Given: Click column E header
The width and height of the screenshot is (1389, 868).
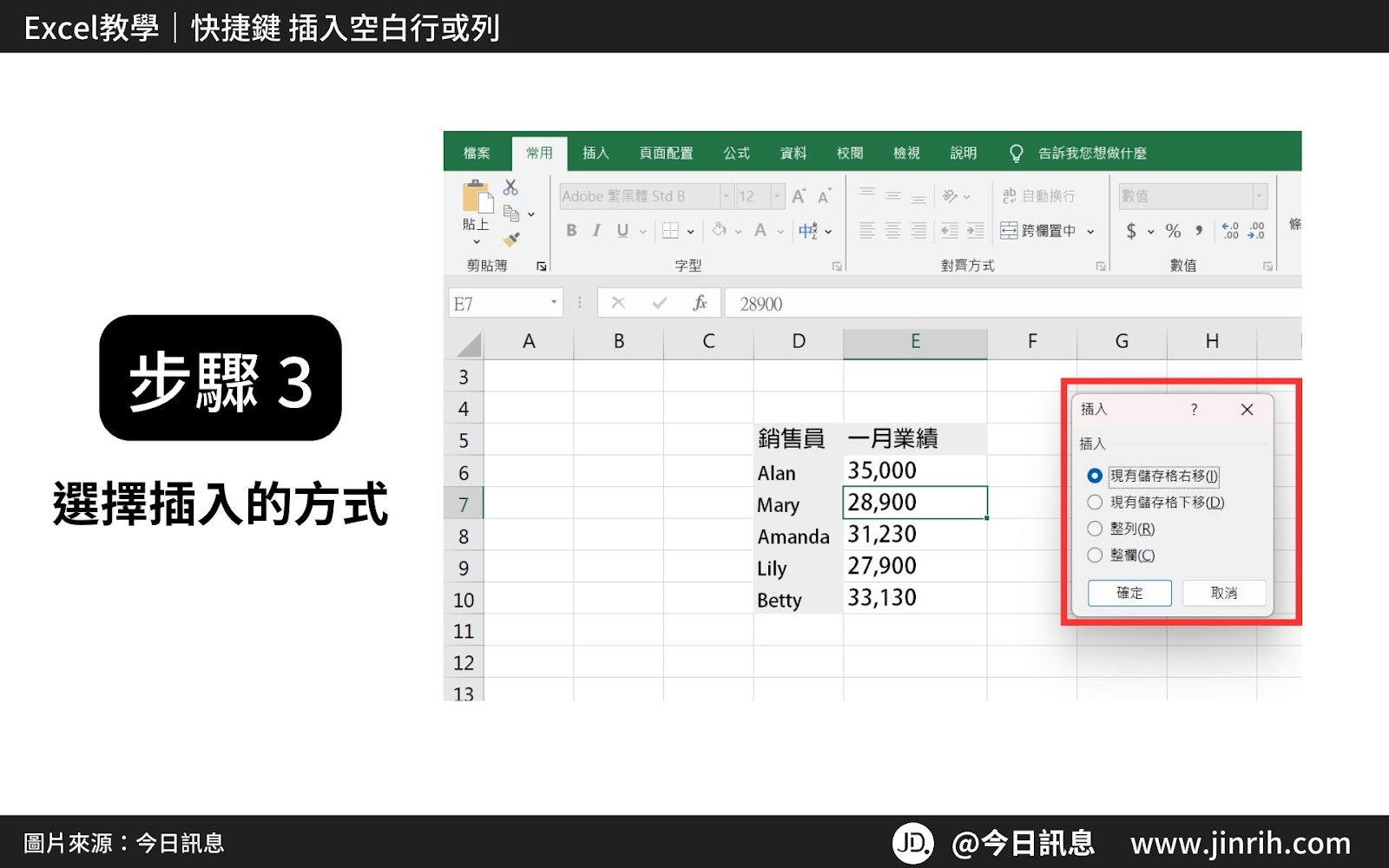Looking at the screenshot, I should pos(915,342).
